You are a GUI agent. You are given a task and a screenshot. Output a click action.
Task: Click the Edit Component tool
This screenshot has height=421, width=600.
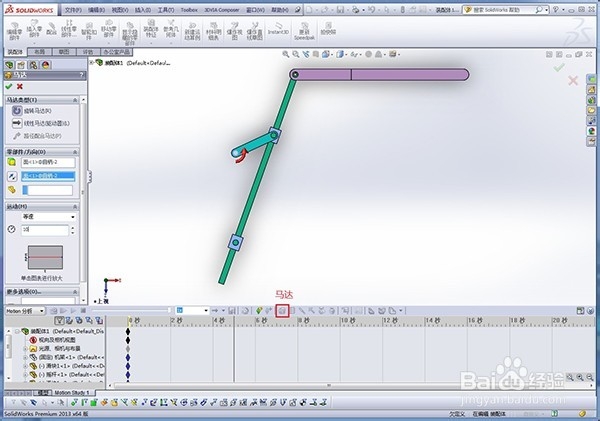pos(14,31)
